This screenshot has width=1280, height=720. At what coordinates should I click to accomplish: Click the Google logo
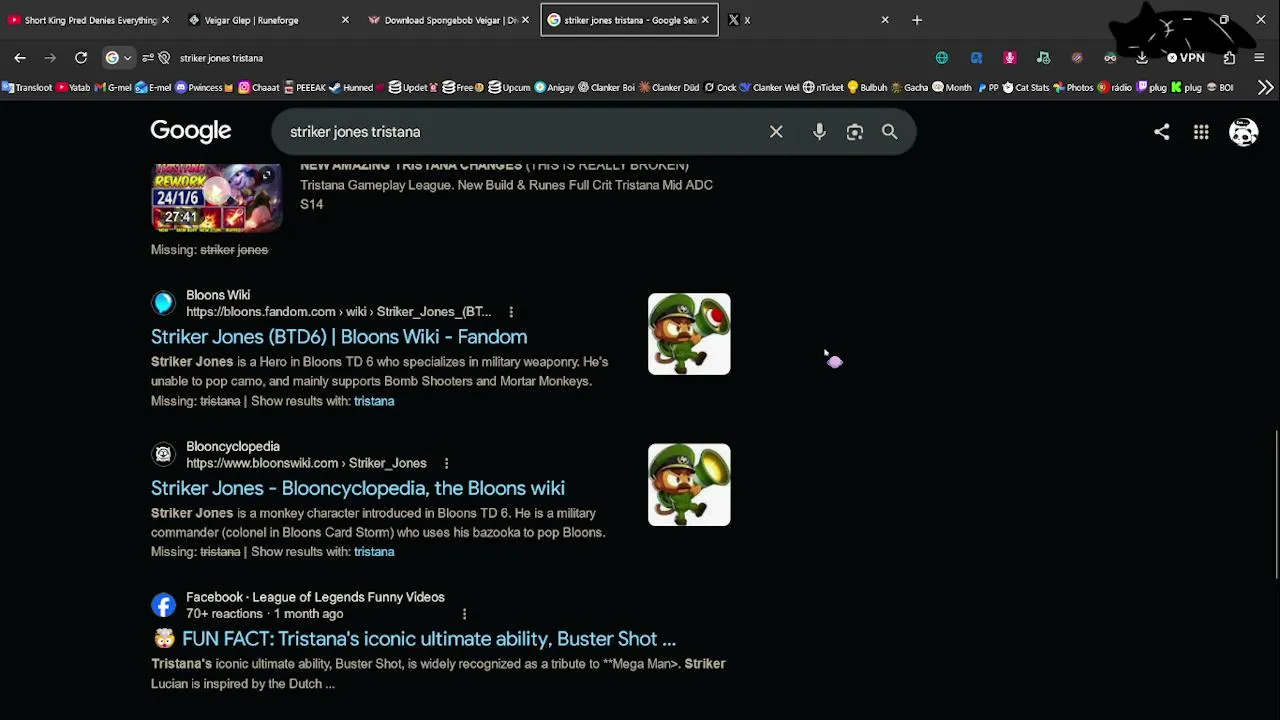click(191, 131)
